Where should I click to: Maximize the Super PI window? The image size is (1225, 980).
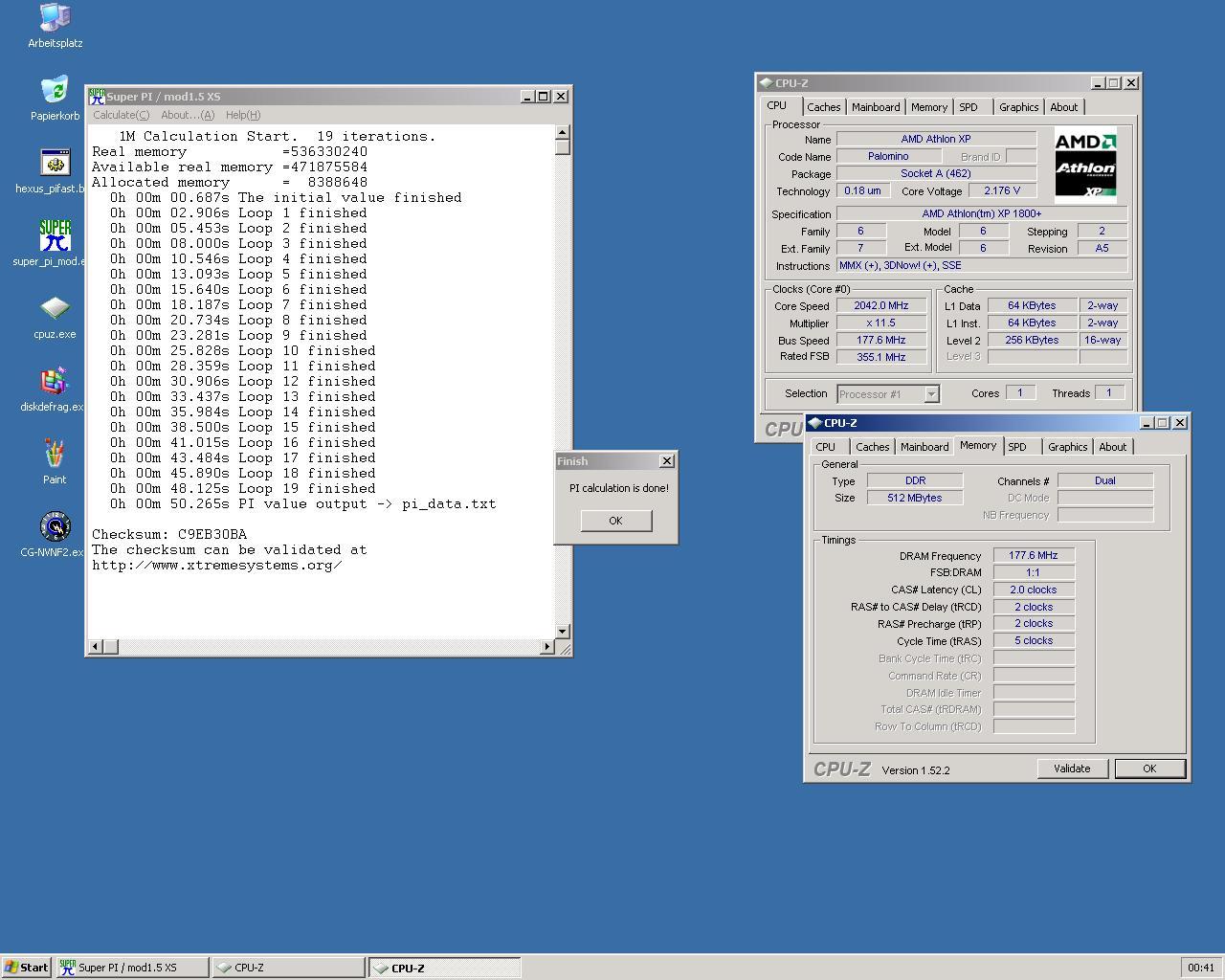click(544, 97)
